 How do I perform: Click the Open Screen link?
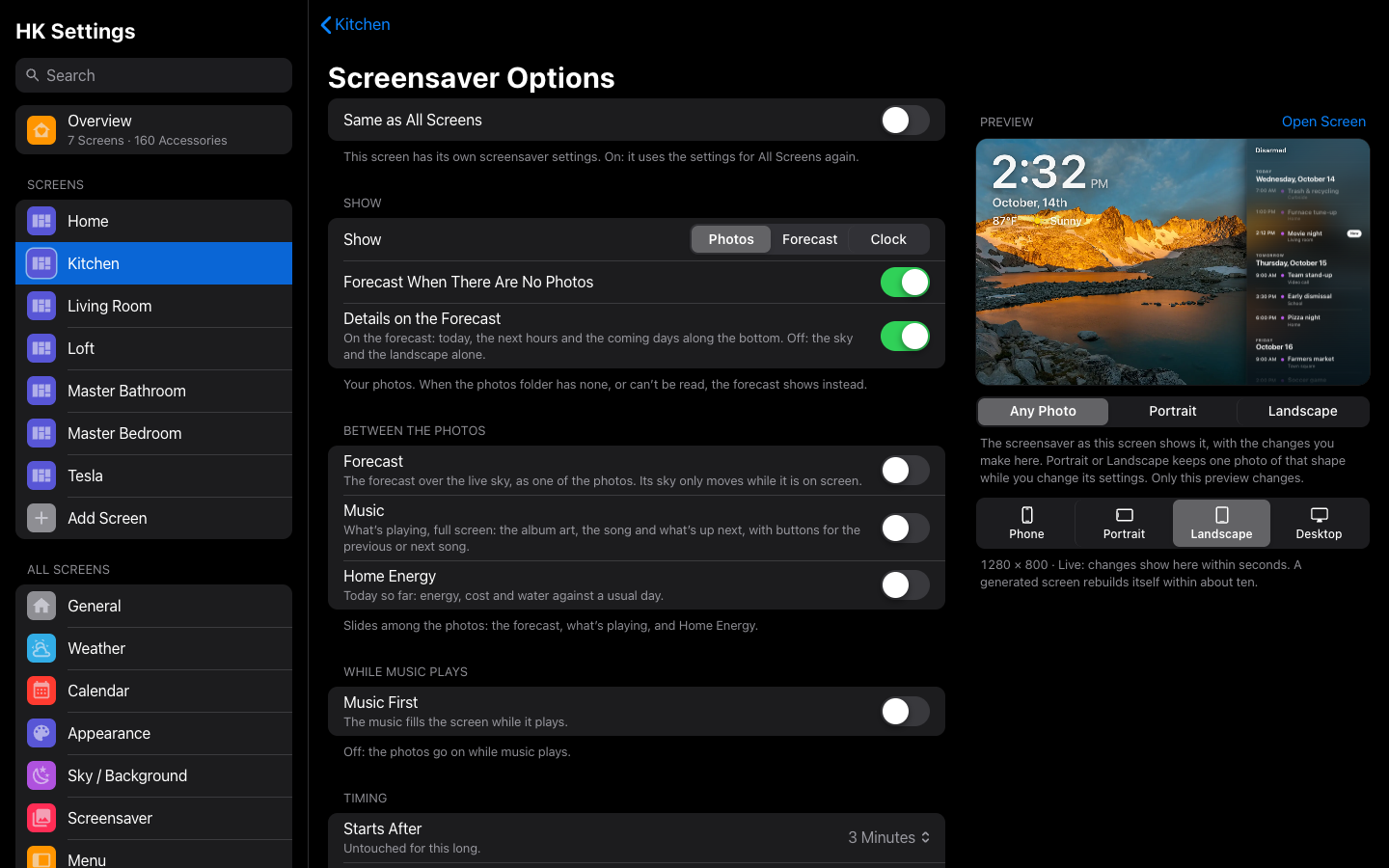click(1323, 122)
